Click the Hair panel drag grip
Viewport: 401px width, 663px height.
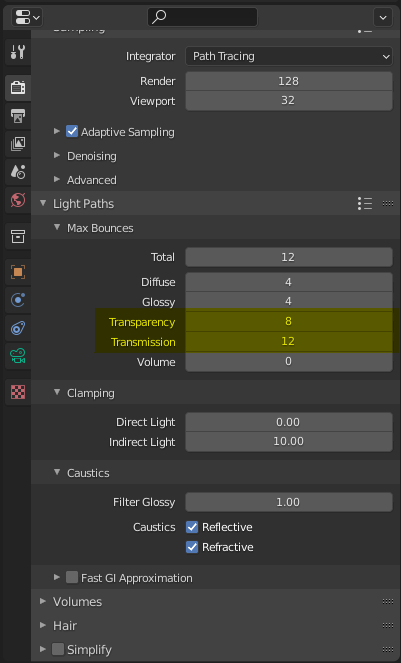click(388, 625)
